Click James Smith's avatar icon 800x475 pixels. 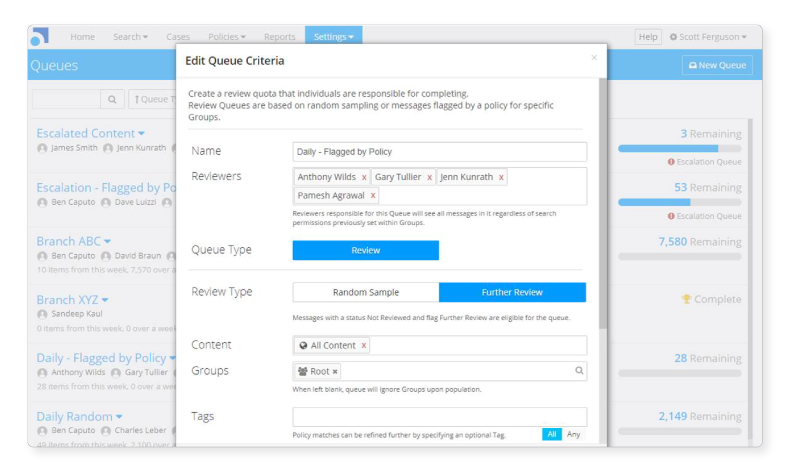pyautogui.click(x=42, y=148)
